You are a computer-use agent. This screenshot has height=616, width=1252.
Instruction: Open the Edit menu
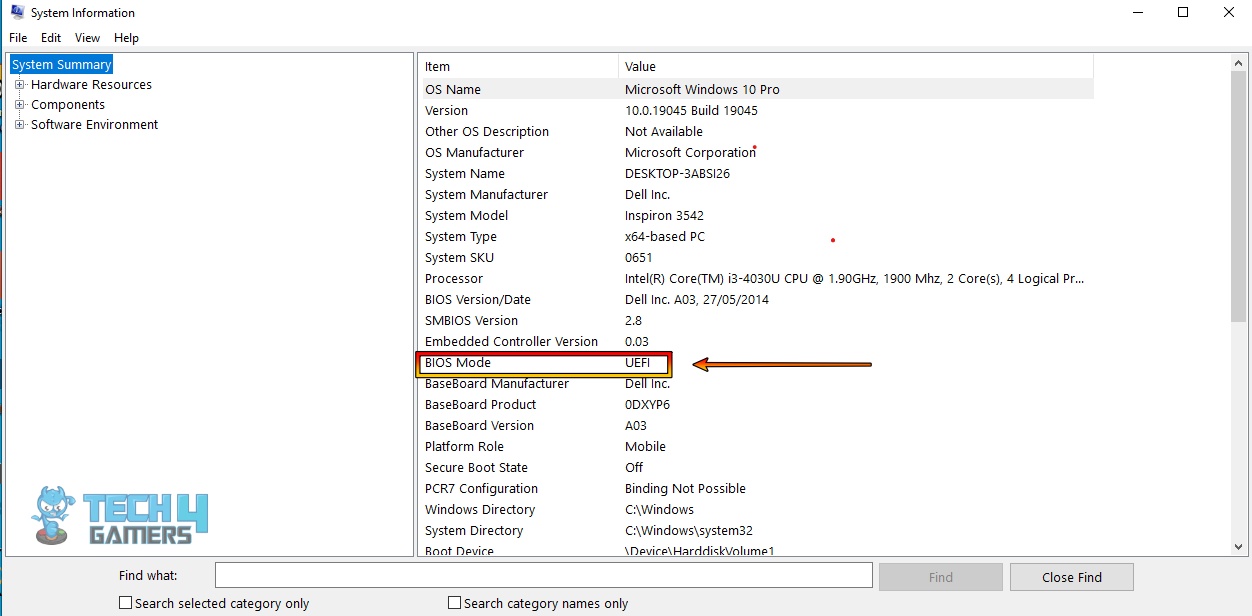point(51,38)
